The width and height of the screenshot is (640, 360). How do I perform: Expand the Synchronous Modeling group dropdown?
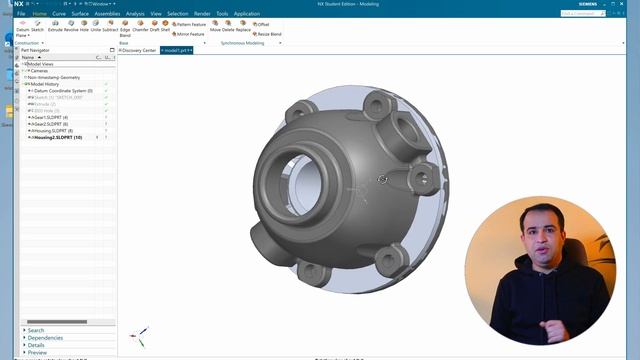pyautogui.click(x=280, y=43)
